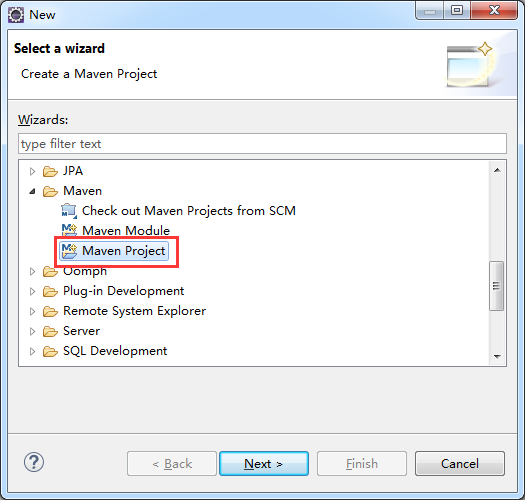Viewport: 525px width, 500px height.
Task: Click the Server folder icon
Action: coord(50,332)
